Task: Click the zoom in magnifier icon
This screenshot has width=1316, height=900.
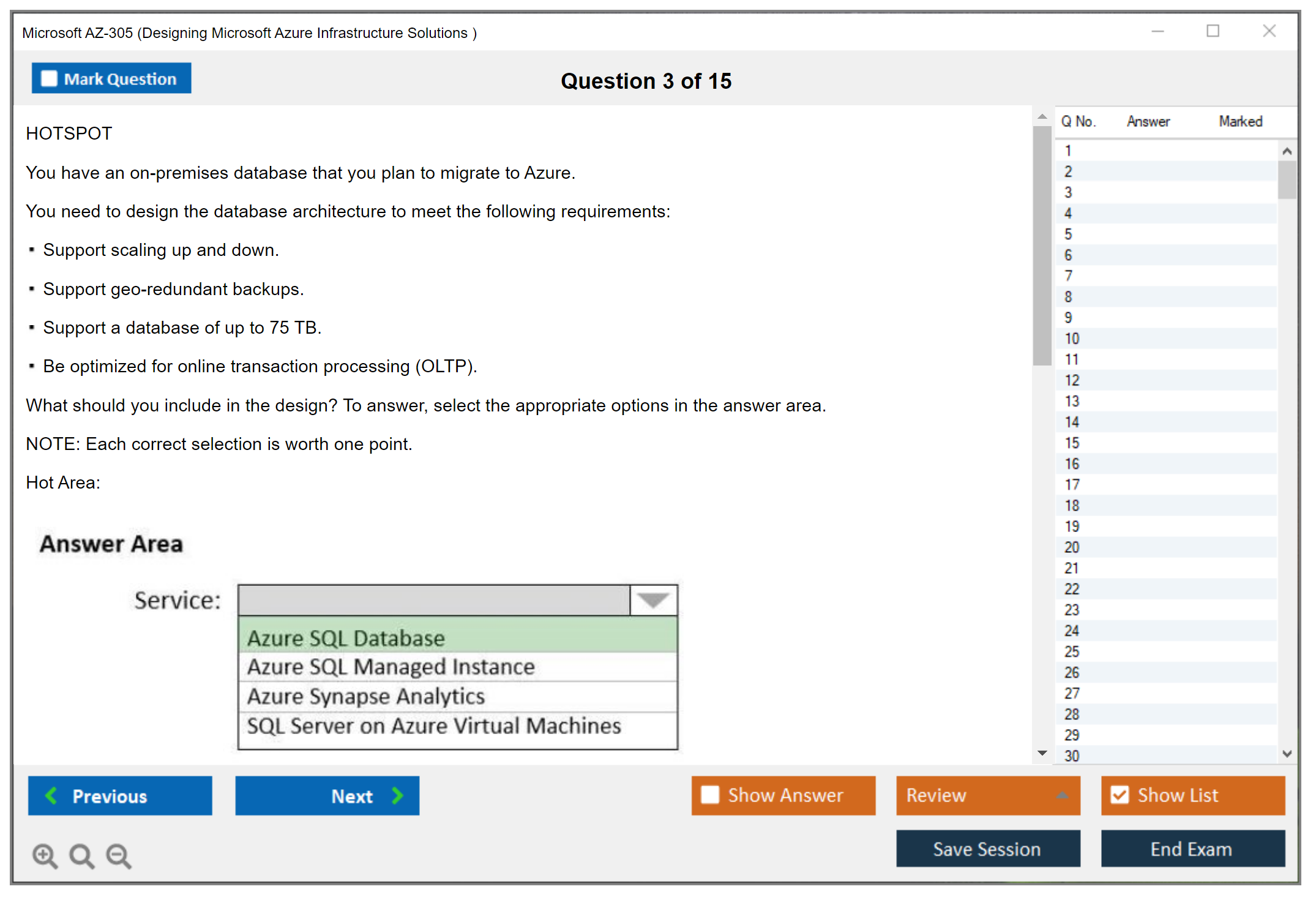Action: (x=45, y=855)
